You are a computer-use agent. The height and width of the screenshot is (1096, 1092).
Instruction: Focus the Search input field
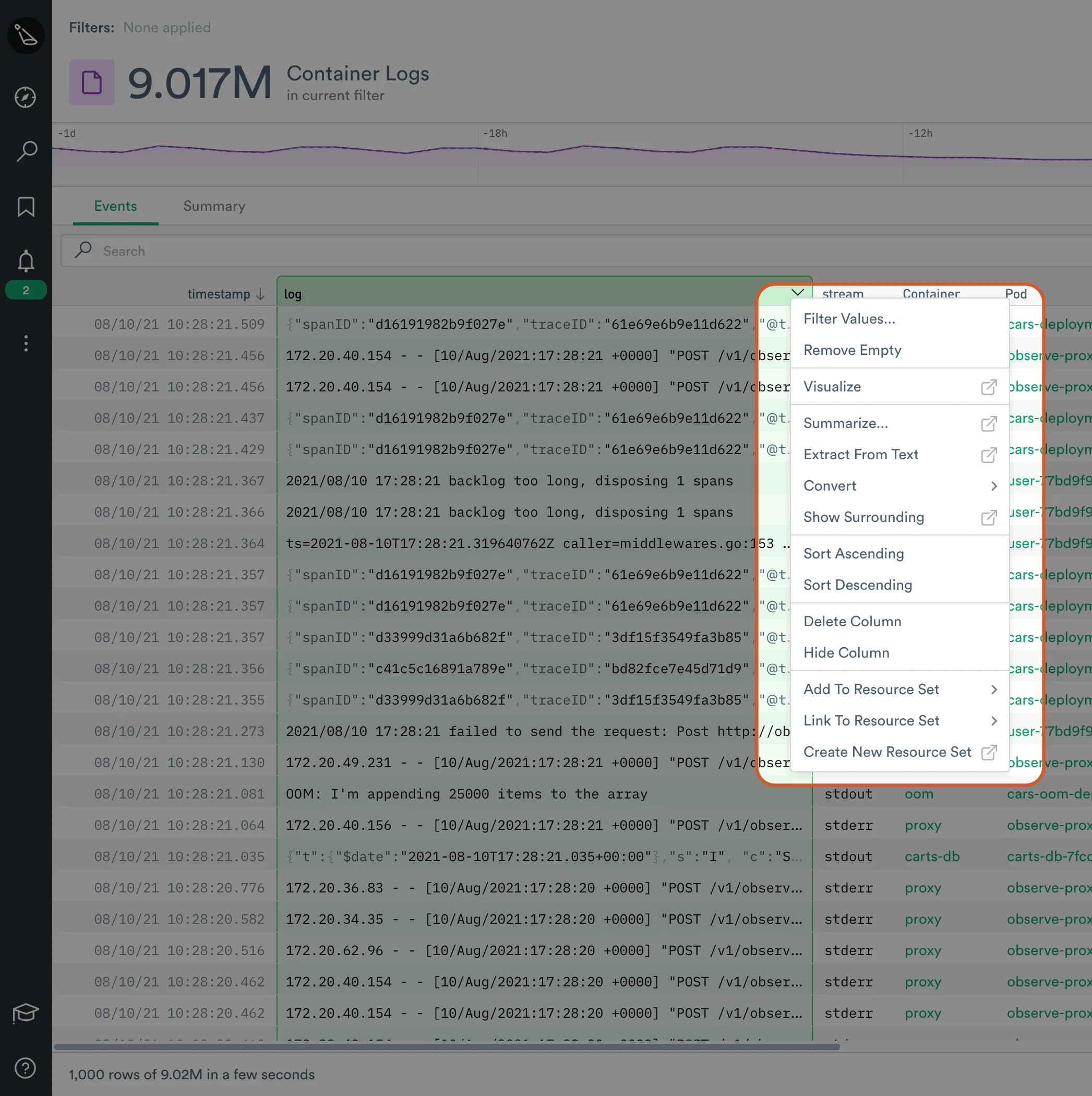tap(576, 251)
